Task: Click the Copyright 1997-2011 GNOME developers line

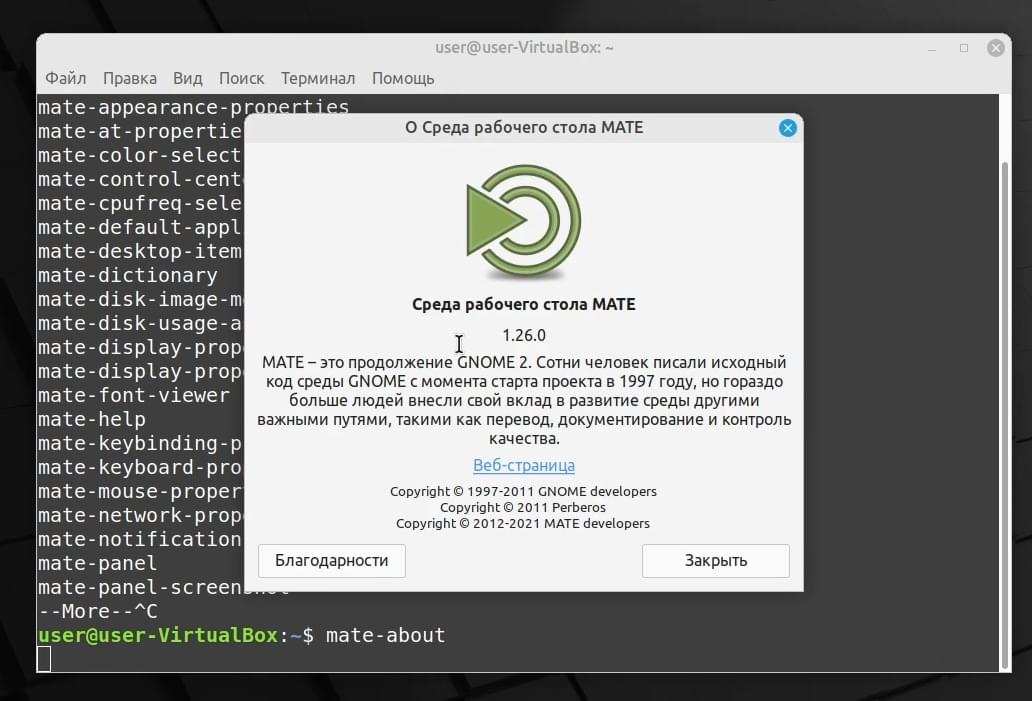Action: (x=523, y=492)
